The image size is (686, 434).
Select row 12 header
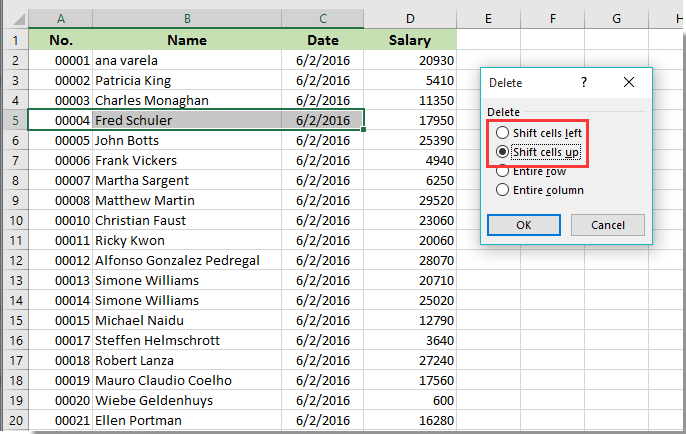[x=15, y=260]
